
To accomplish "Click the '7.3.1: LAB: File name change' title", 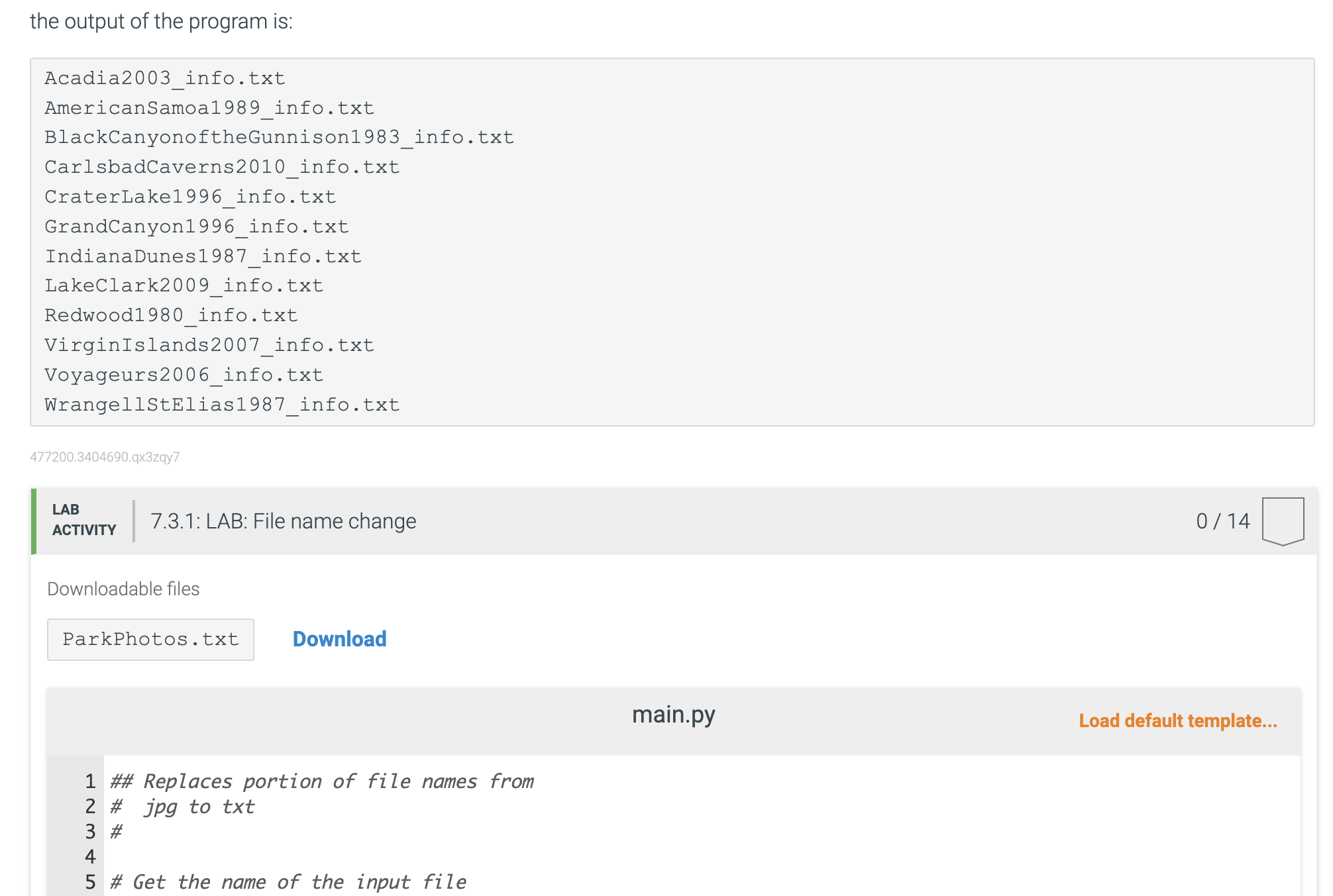I will click(283, 521).
